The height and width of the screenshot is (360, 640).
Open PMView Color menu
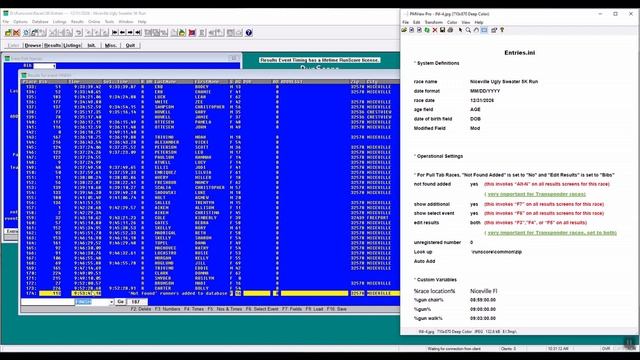452,22
